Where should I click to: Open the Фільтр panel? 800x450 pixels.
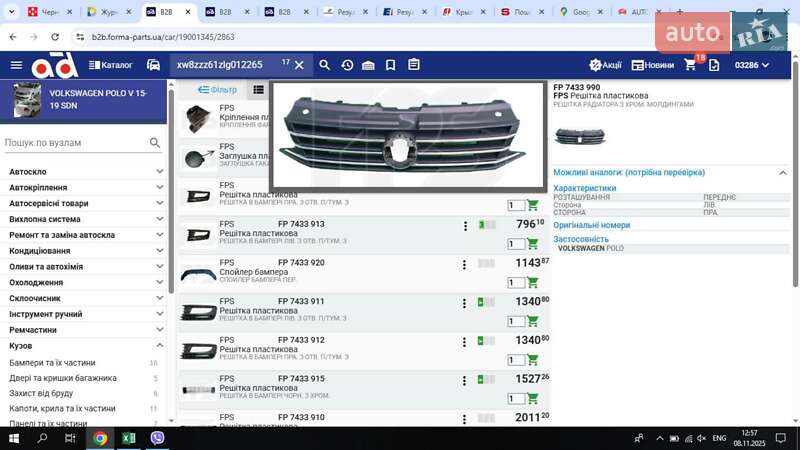click(x=217, y=90)
